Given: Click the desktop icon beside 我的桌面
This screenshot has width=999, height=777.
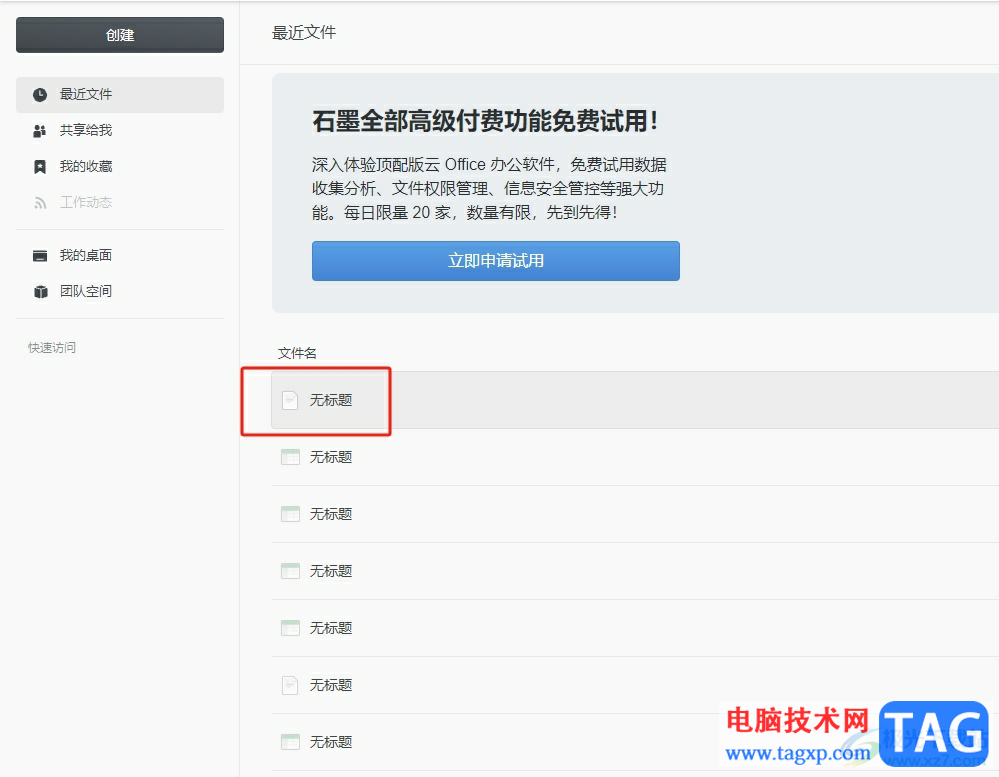Looking at the screenshot, I should tap(40, 256).
